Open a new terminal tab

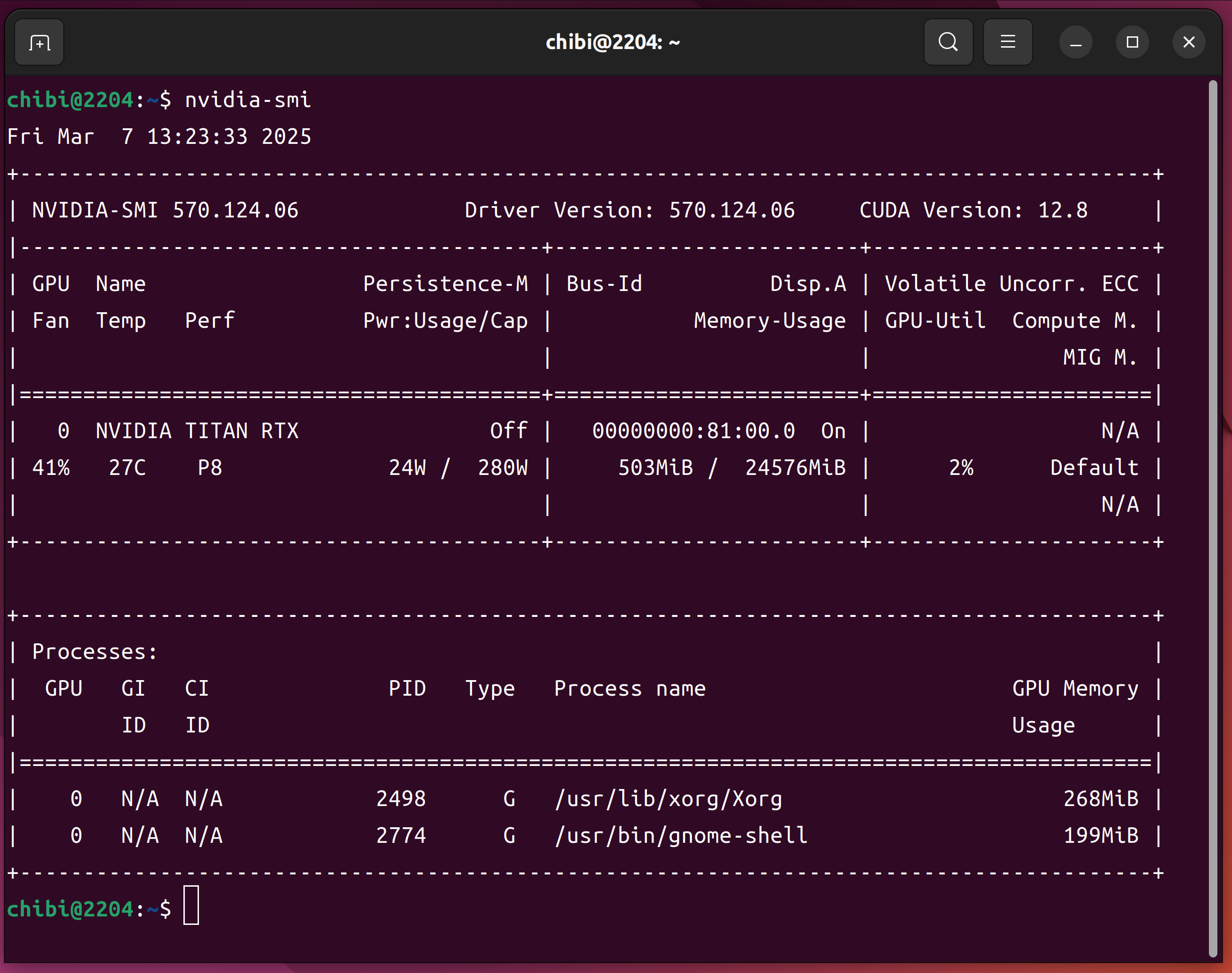pos(39,43)
